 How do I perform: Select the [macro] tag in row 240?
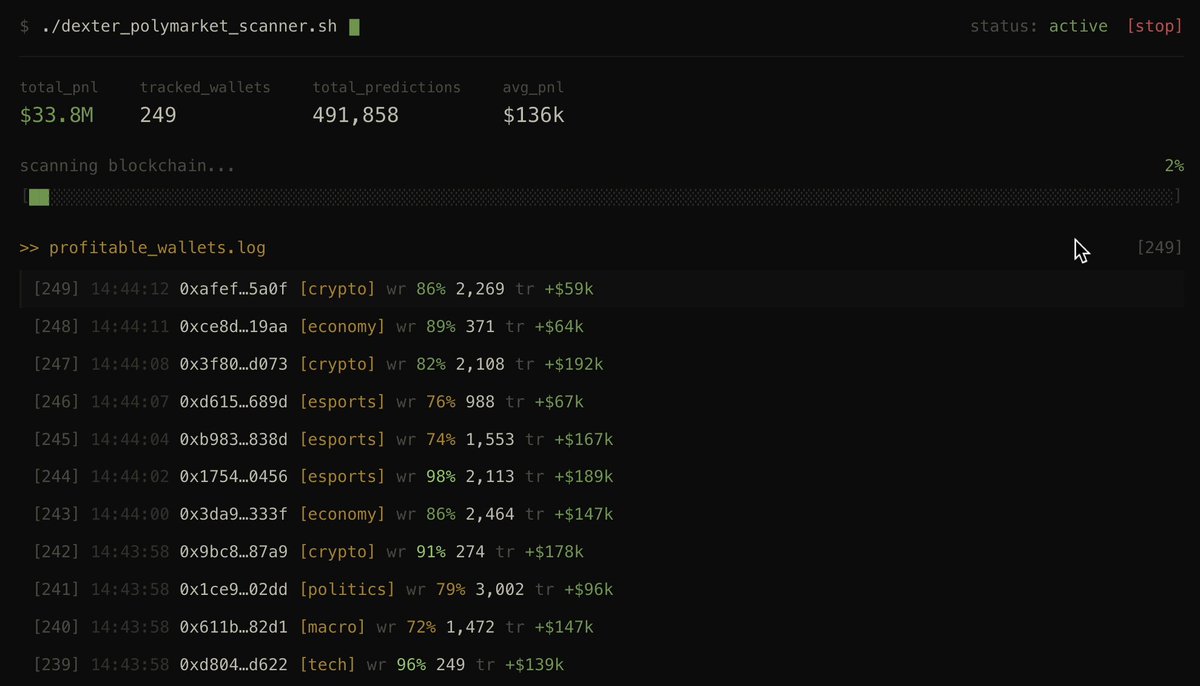(x=331, y=627)
